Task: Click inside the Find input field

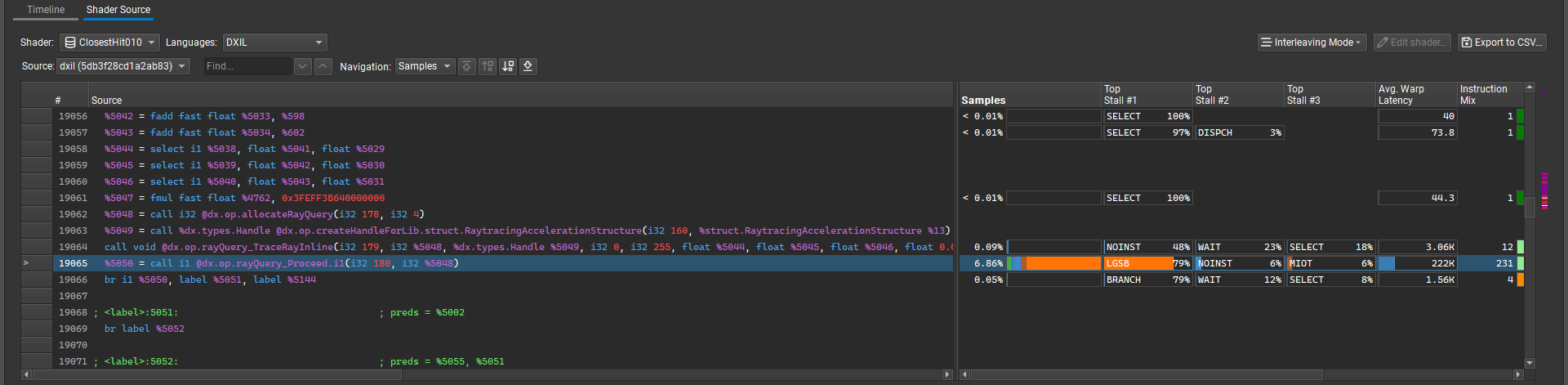Action: (248, 66)
